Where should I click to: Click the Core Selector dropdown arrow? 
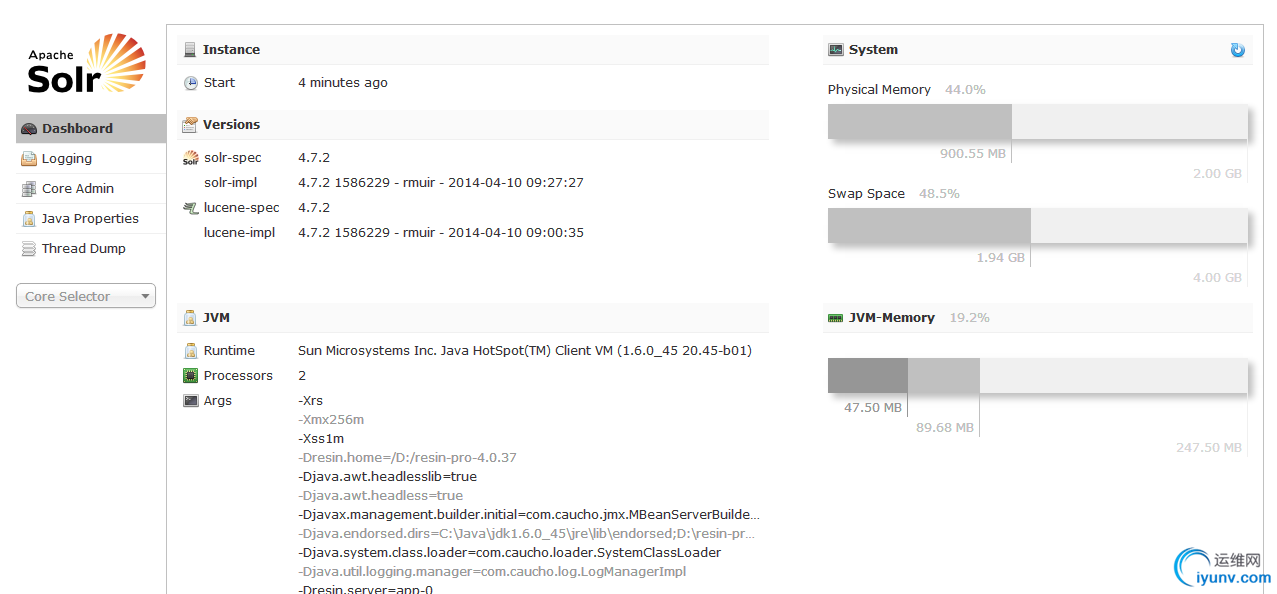click(145, 297)
